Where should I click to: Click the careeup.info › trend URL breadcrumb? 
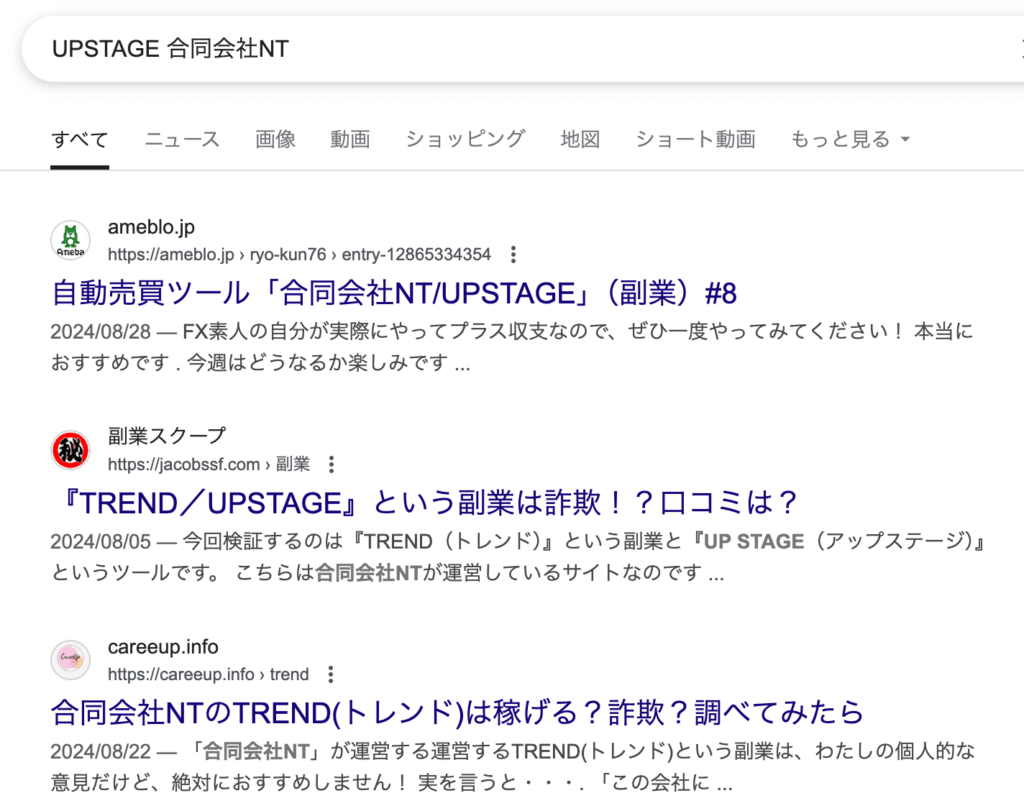coord(208,675)
